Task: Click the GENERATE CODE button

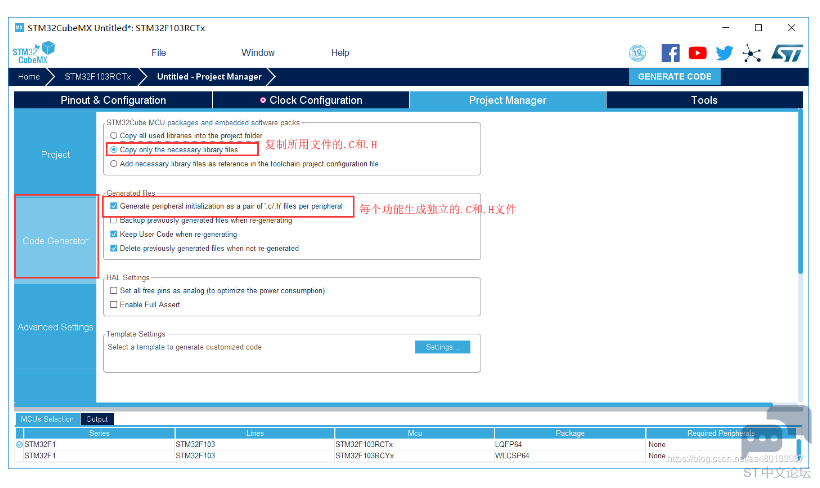Action: (675, 76)
